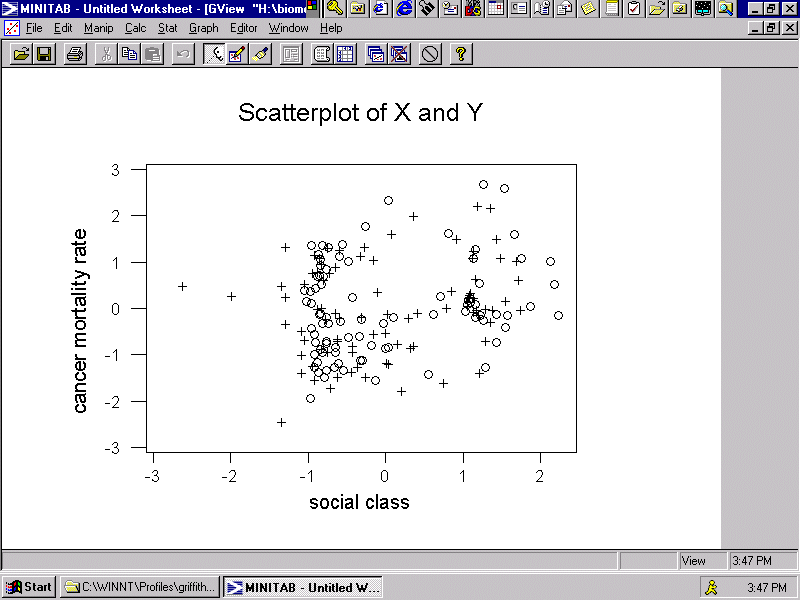Activate the brush tool icon
The image size is (800, 600).
pos(260,54)
